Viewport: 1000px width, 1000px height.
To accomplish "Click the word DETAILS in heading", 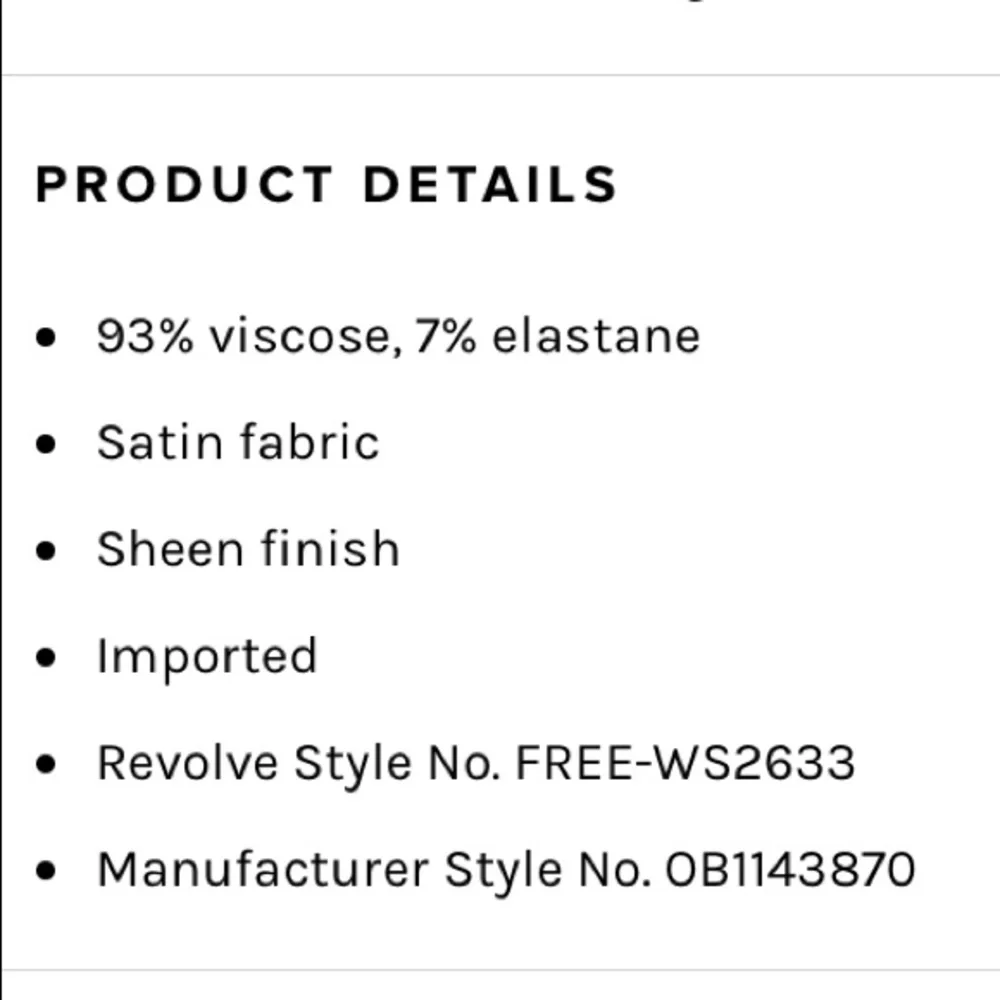I will [490, 184].
